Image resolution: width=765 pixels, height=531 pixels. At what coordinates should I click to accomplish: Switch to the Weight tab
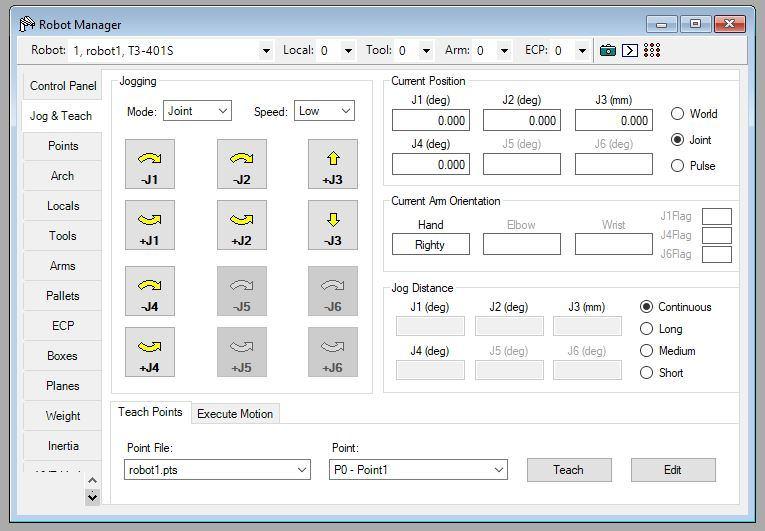click(x=62, y=416)
